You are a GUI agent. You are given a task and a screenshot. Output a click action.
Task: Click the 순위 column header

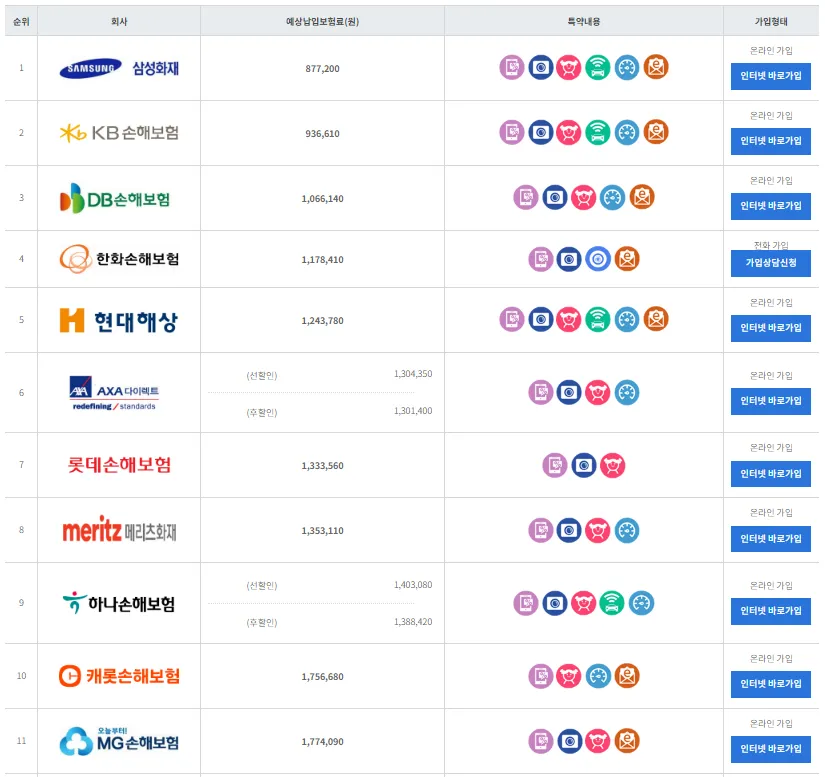(21, 22)
